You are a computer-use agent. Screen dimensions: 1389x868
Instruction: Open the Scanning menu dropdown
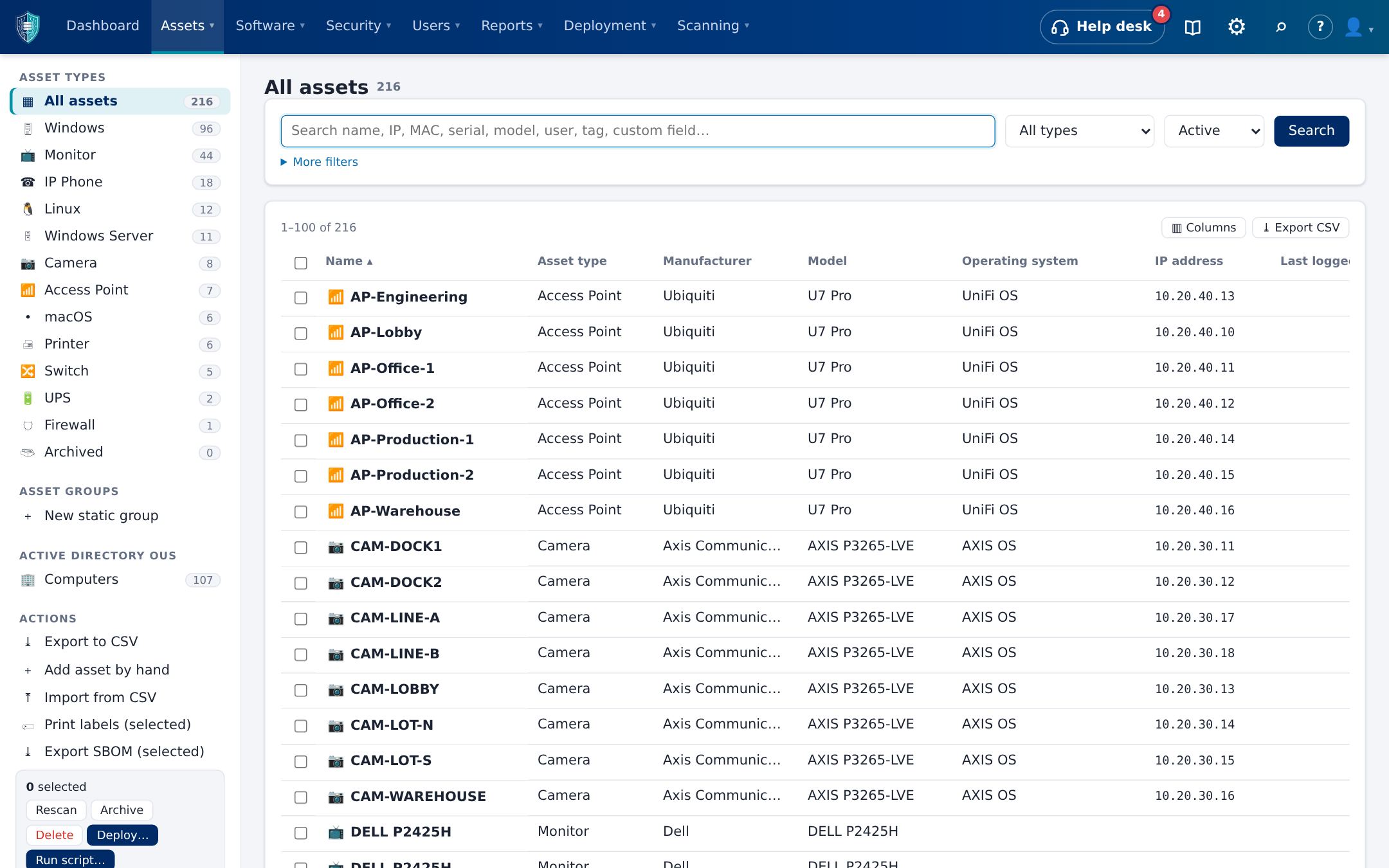(713, 26)
